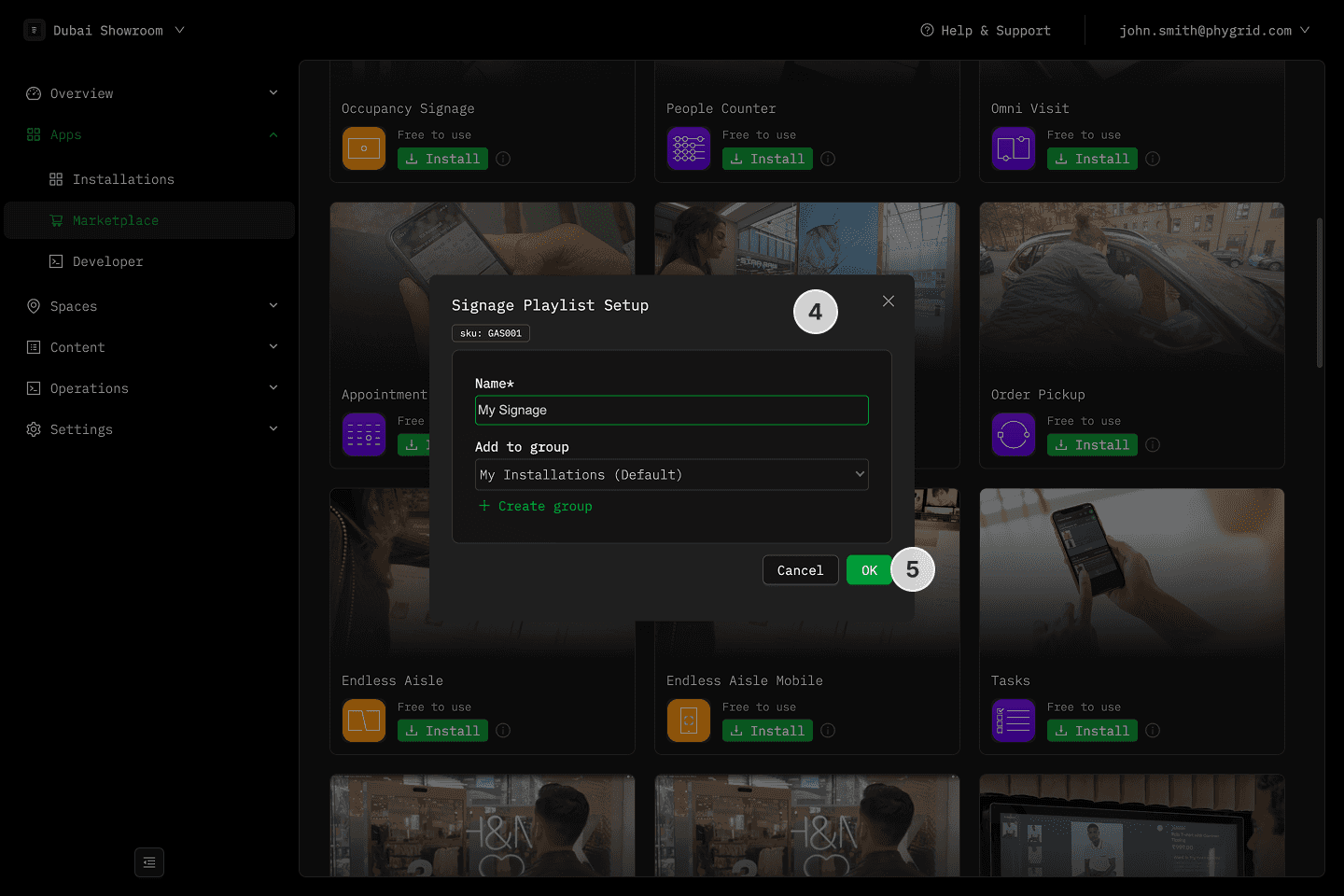Image resolution: width=1344 pixels, height=896 pixels.
Task: Collapse the Apps section in sidebar
Action: tap(273, 134)
